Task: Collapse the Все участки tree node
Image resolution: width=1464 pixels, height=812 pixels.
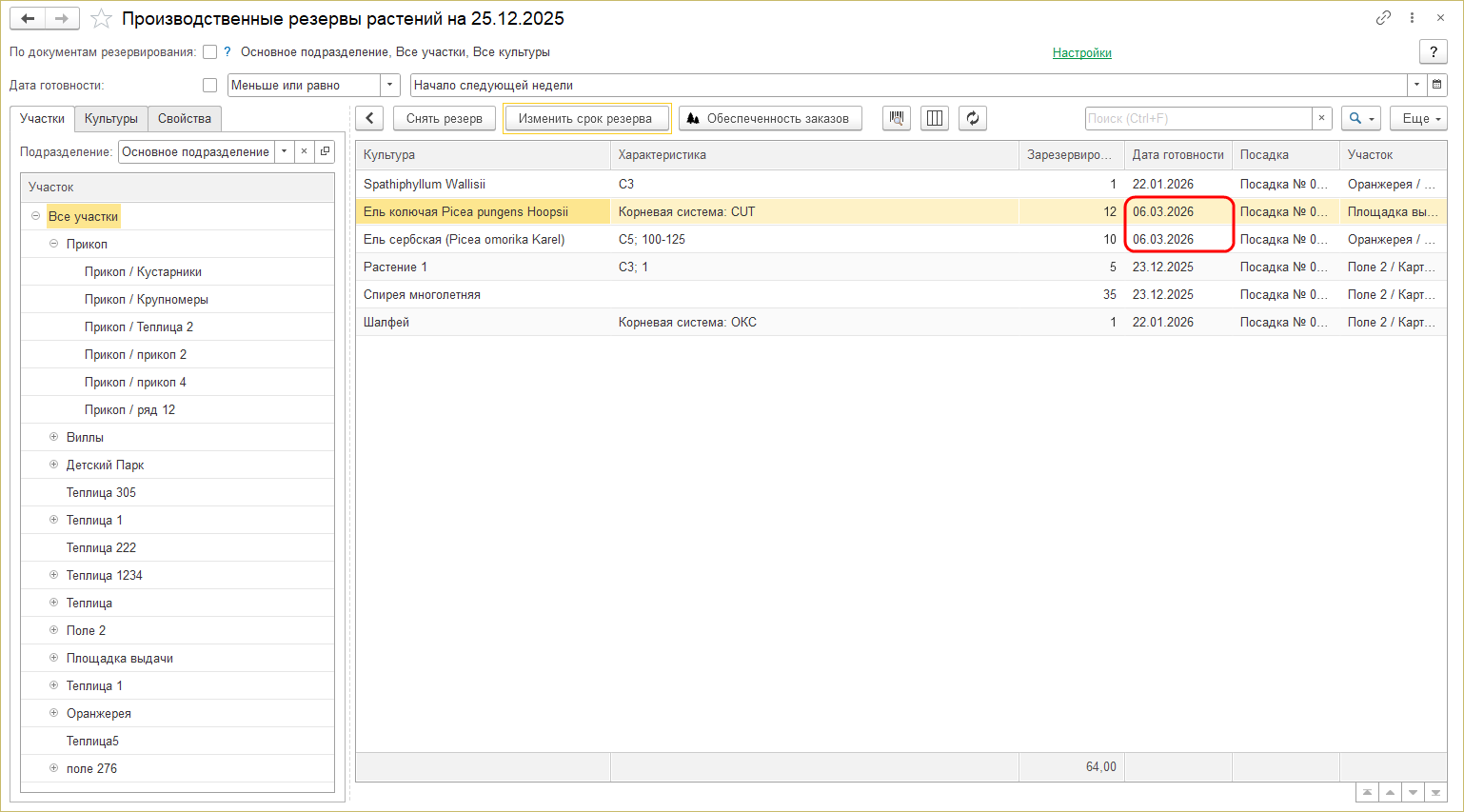Action: click(35, 216)
